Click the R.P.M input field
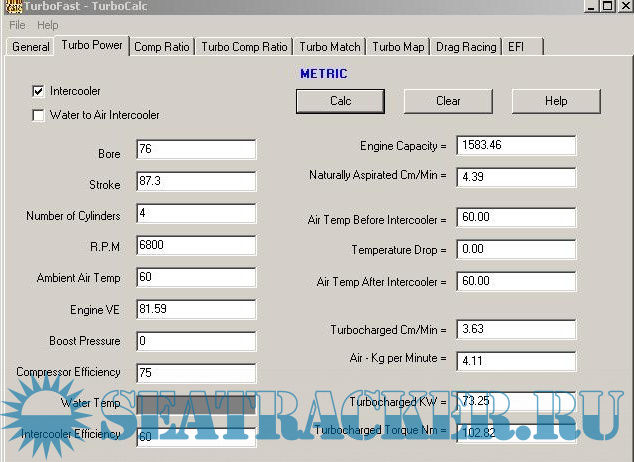Screen dimensions: 634x462 (196, 245)
